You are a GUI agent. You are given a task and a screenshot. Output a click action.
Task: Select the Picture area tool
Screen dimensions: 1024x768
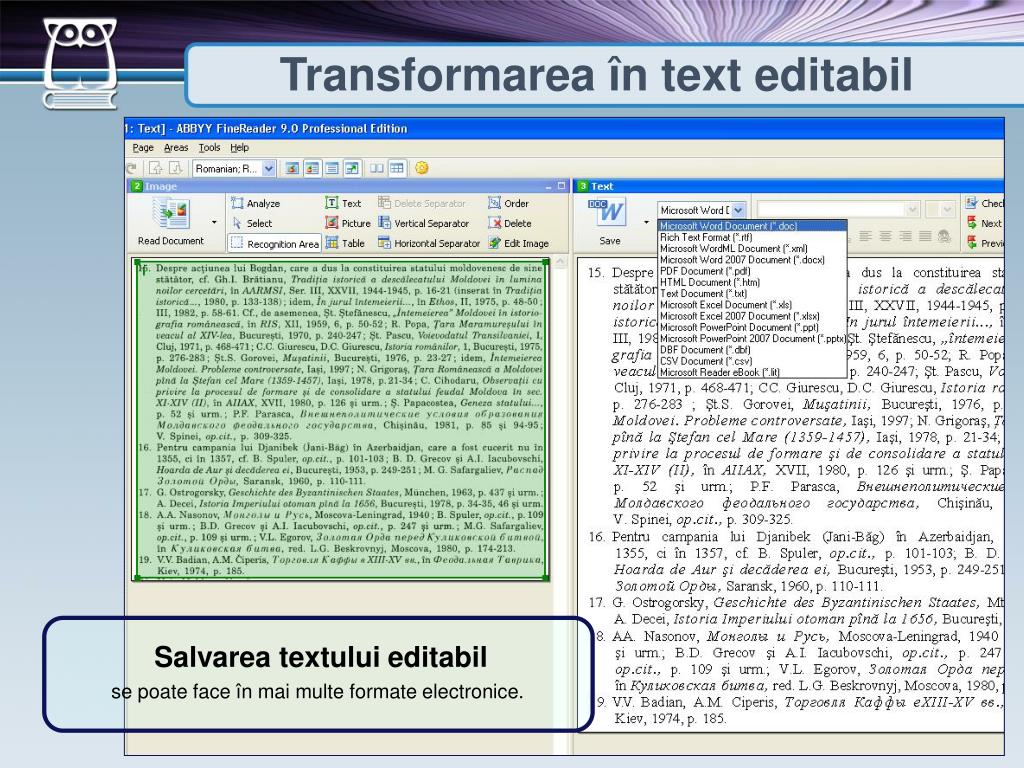point(348,223)
